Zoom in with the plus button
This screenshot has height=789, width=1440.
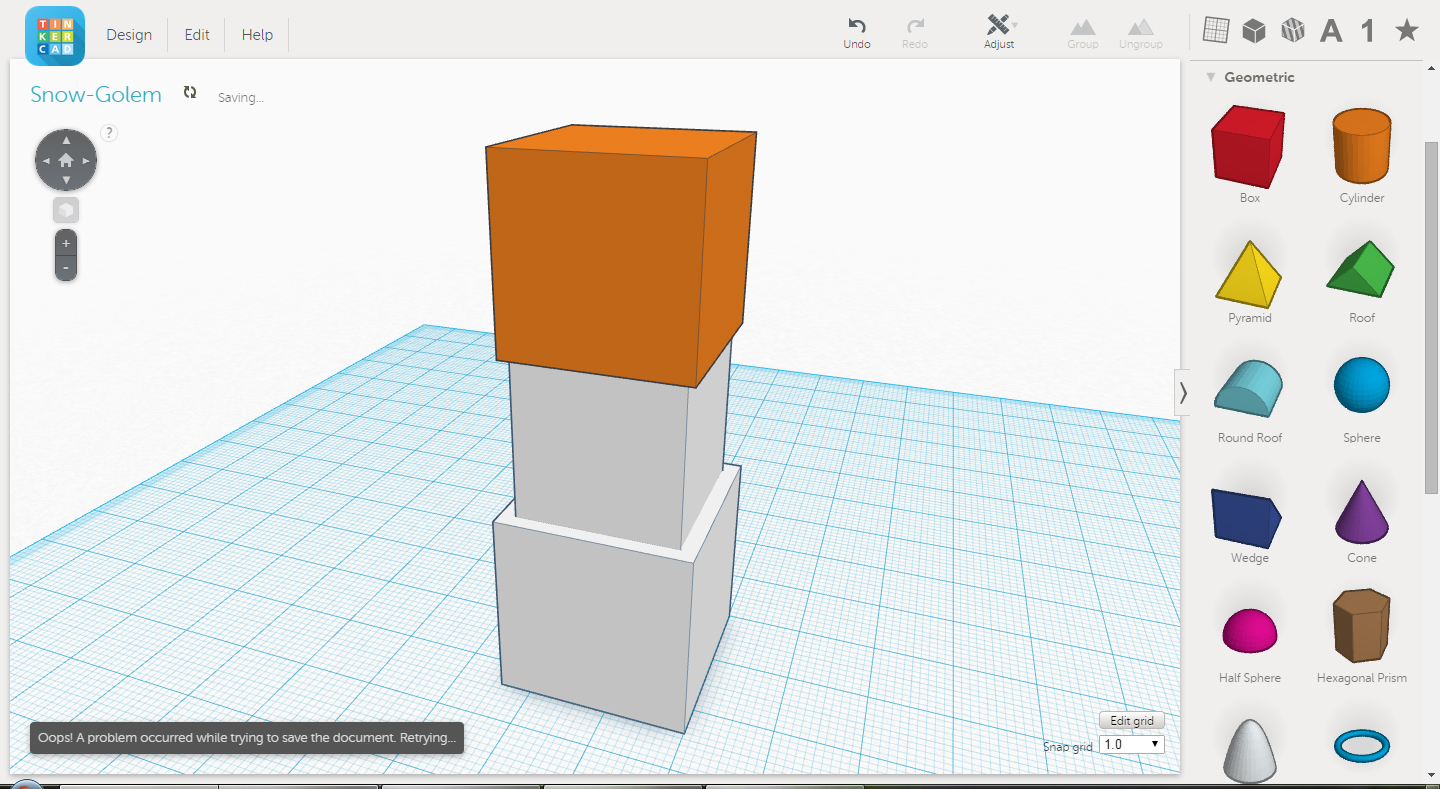click(66, 243)
